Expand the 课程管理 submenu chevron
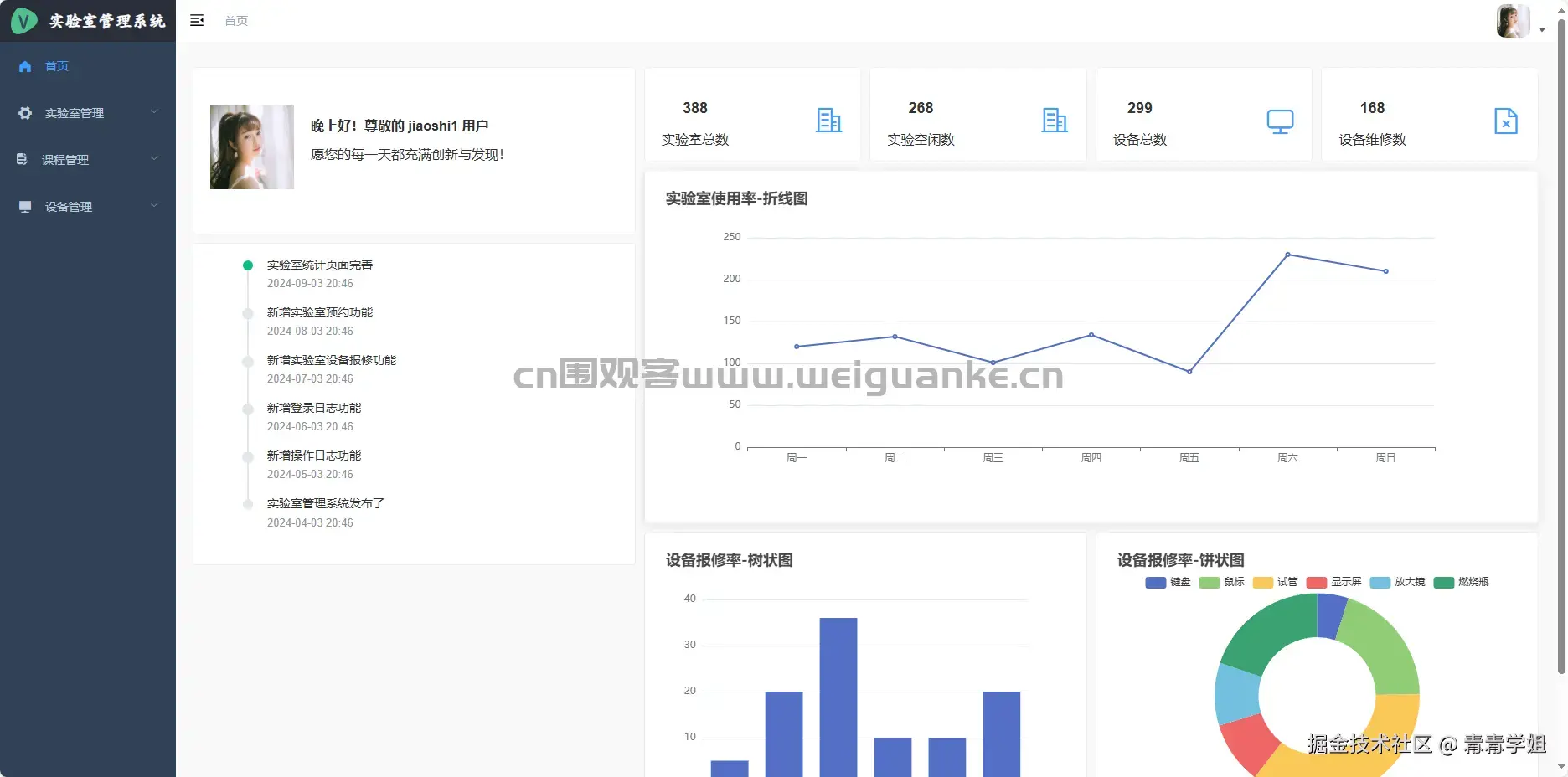Image resolution: width=1568 pixels, height=777 pixels. pyautogui.click(x=154, y=159)
